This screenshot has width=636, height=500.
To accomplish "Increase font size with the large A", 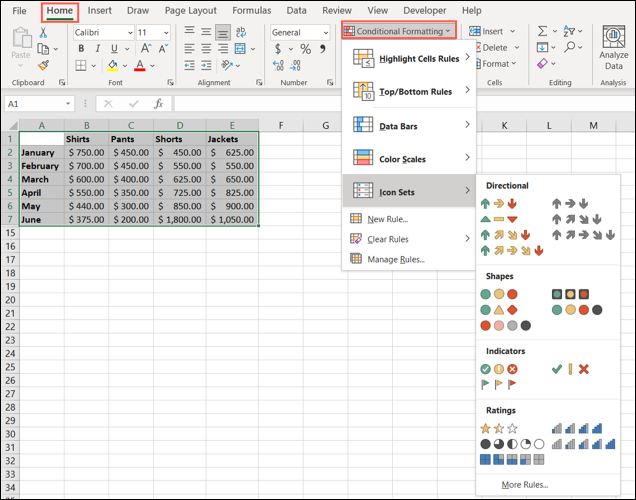I will pos(146,49).
